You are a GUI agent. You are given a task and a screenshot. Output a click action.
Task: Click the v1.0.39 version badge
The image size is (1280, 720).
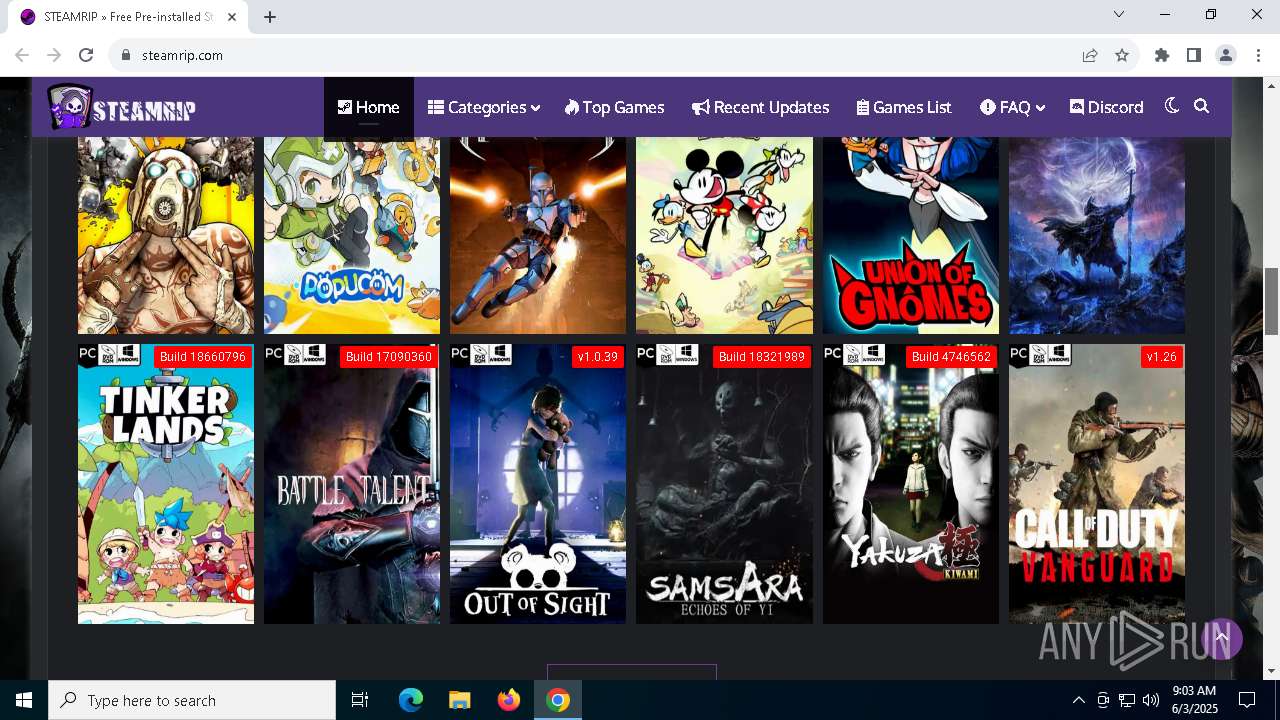(598, 357)
